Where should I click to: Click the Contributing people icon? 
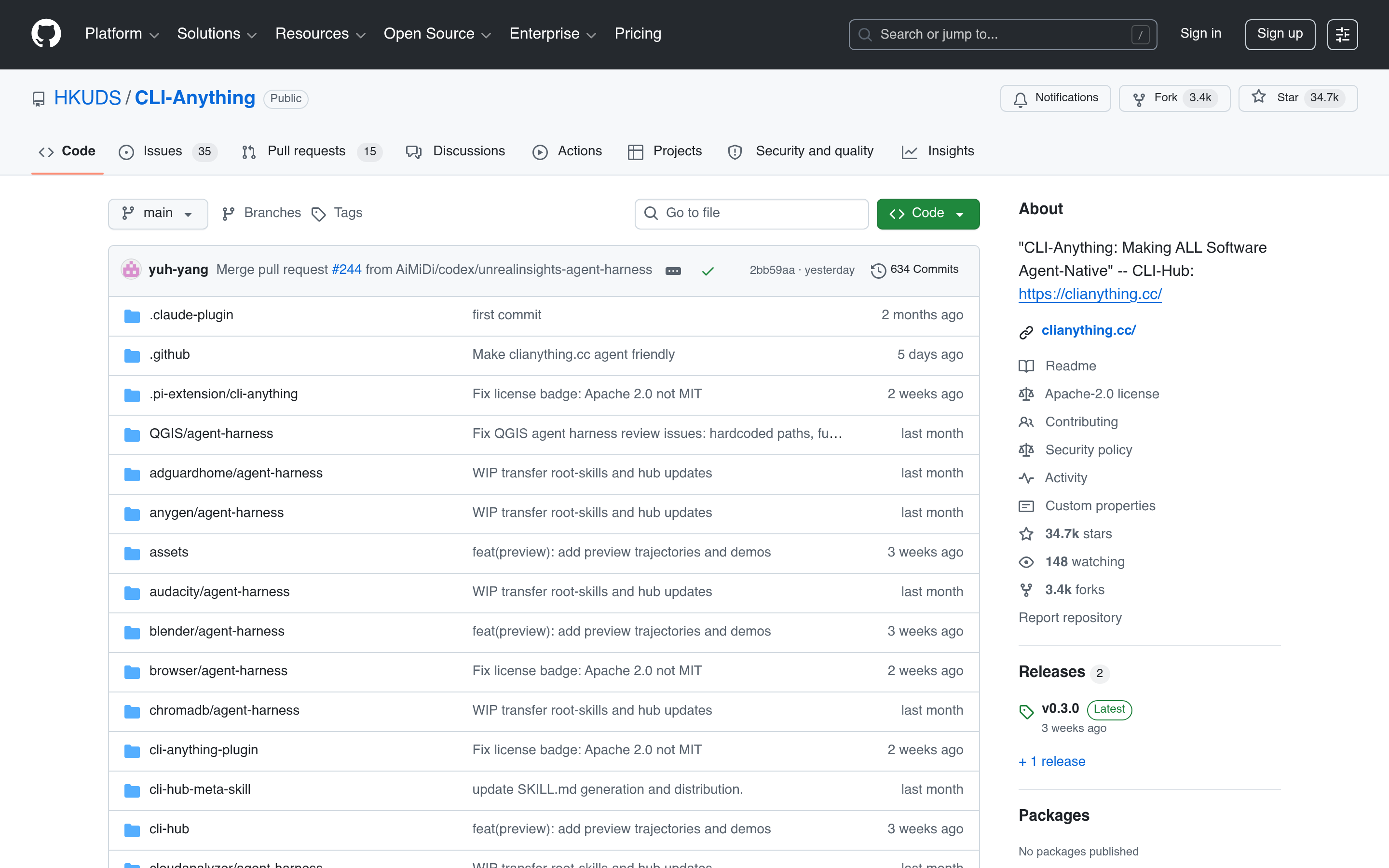pyautogui.click(x=1026, y=422)
